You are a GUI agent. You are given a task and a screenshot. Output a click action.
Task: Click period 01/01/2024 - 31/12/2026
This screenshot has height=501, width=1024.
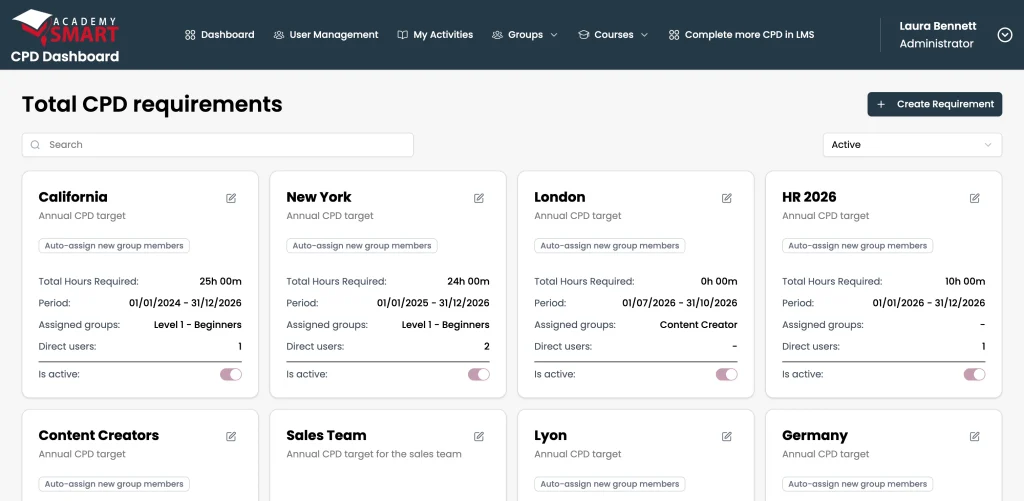click(185, 303)
